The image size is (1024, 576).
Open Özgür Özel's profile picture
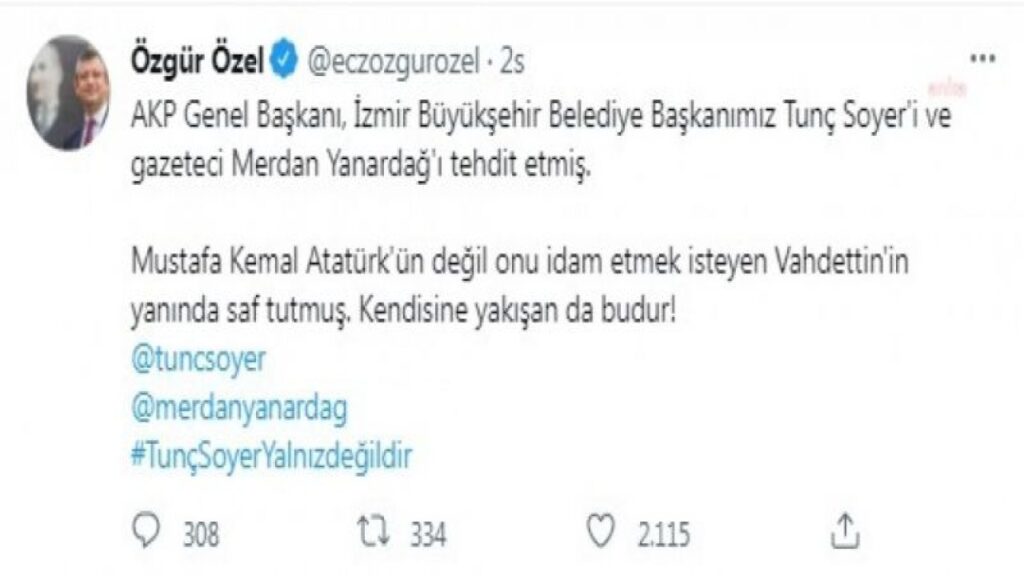(x=69, y=93)
